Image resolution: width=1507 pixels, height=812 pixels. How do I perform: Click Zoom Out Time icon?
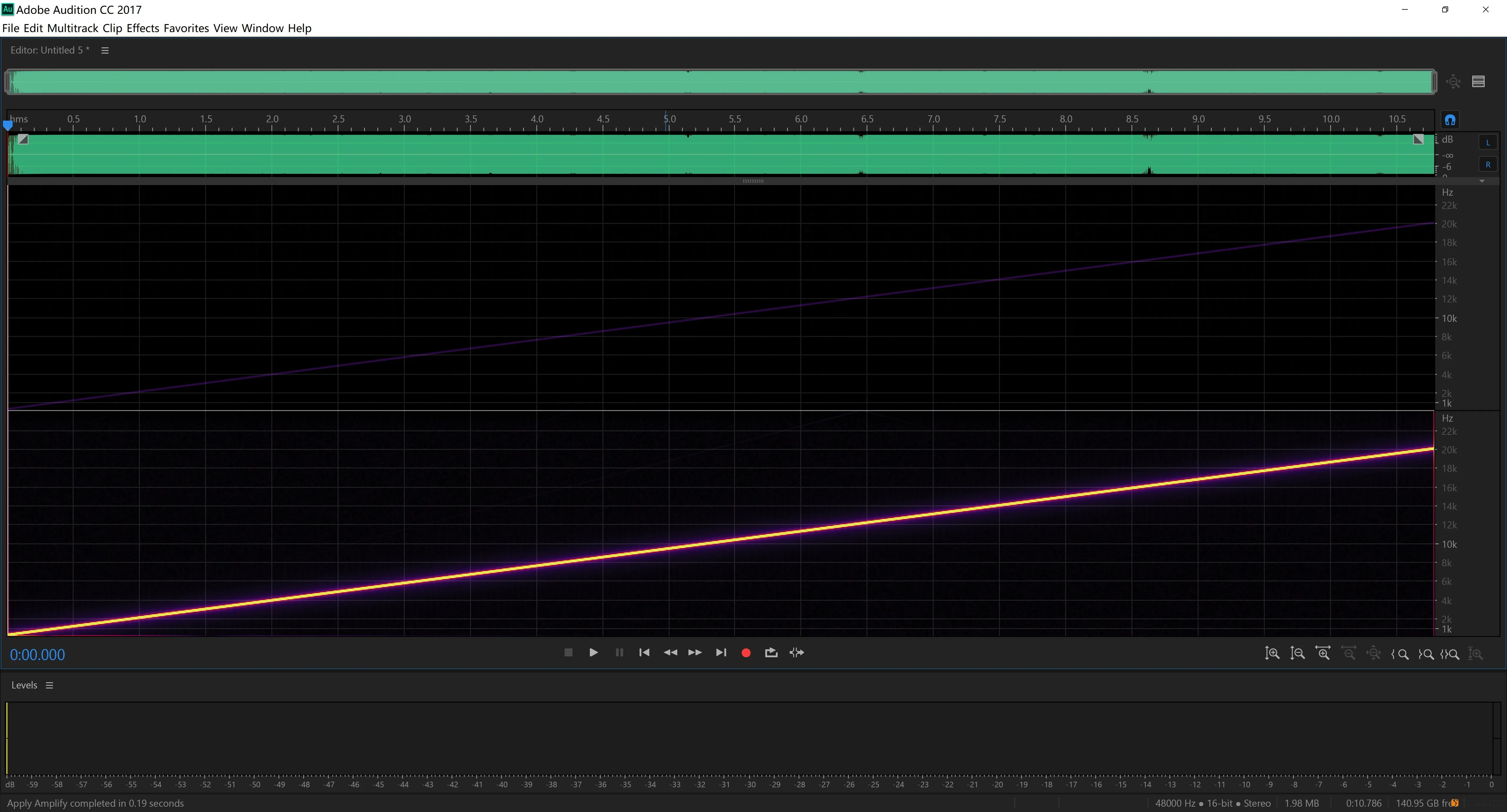tap(1348, 654)
